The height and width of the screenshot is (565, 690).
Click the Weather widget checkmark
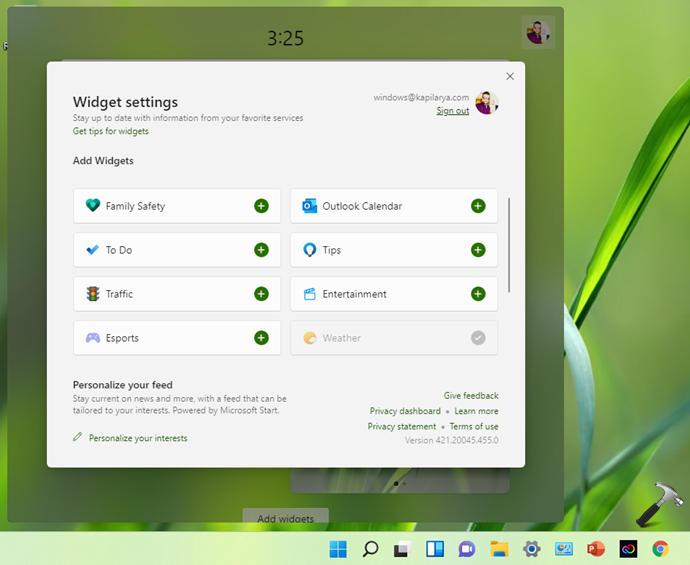click(478, 338)
